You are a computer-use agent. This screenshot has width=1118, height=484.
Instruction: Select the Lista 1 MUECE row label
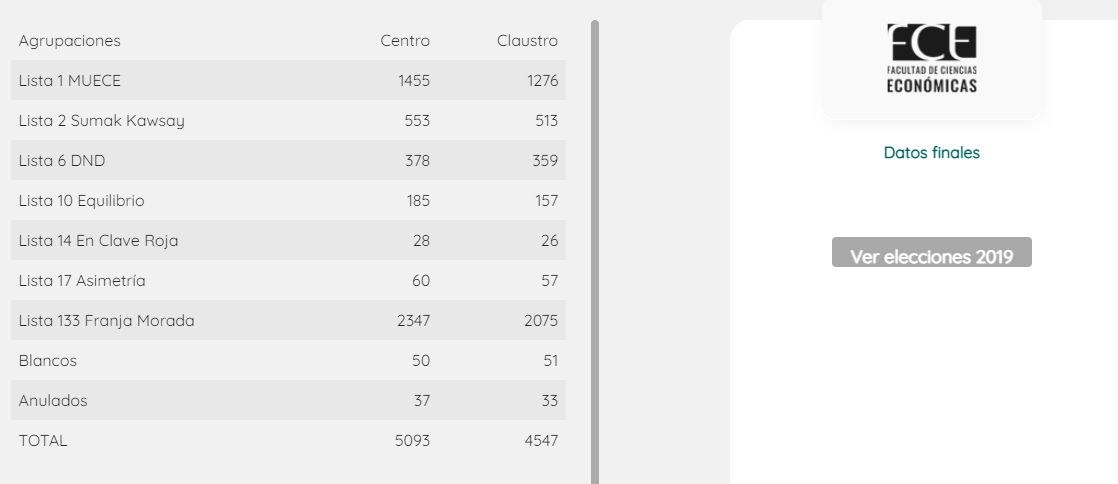[69, 81]
